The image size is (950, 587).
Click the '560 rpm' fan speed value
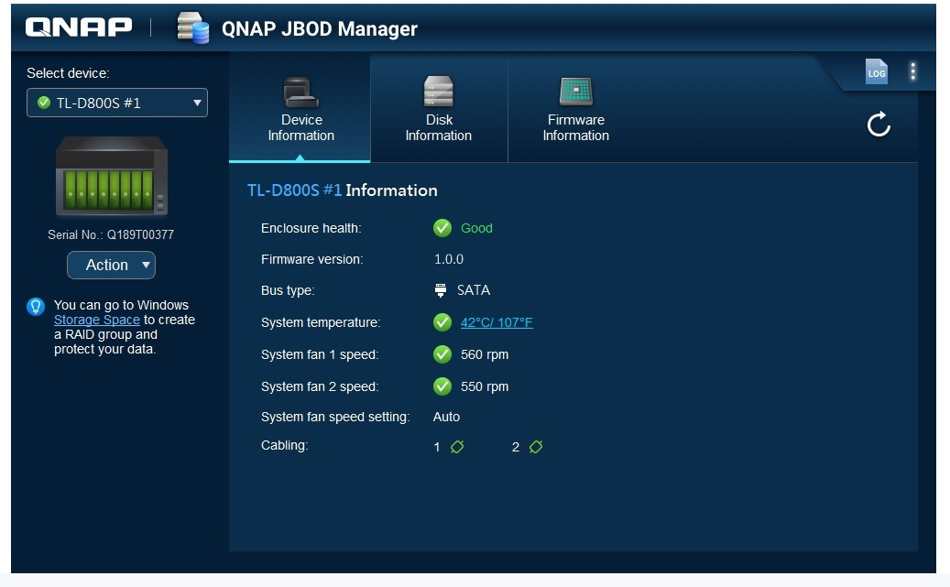[484, 354]
